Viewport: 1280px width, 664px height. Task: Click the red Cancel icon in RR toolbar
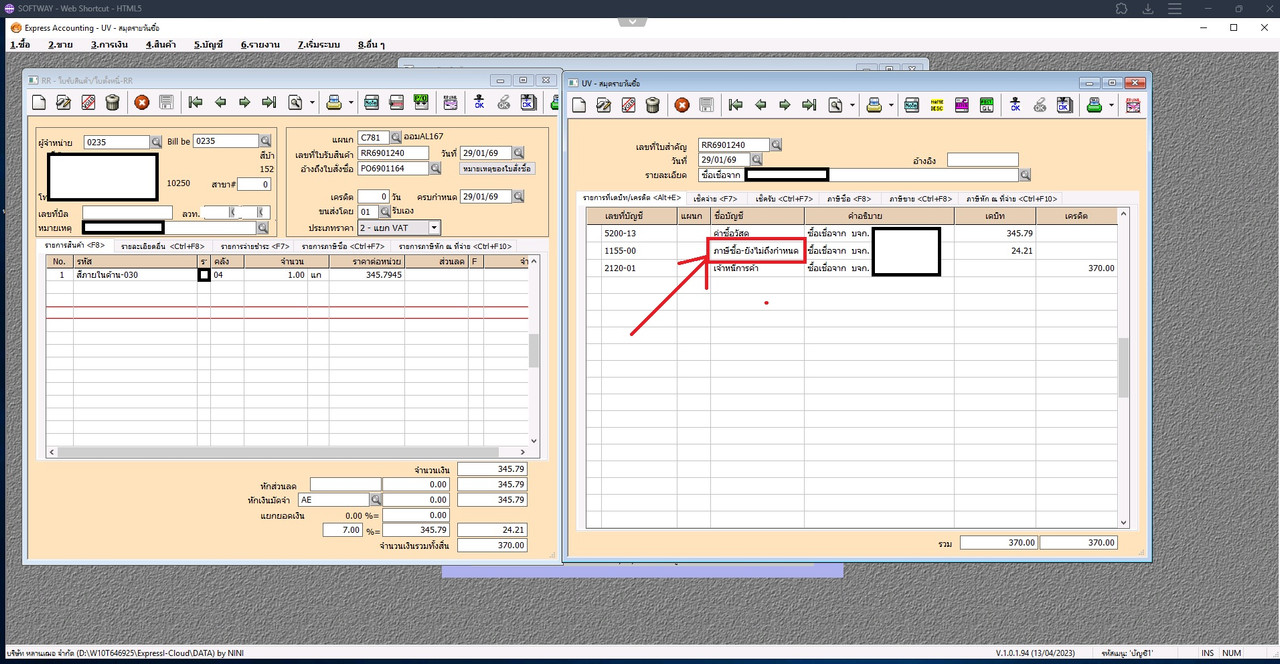[x=142, y=102]
